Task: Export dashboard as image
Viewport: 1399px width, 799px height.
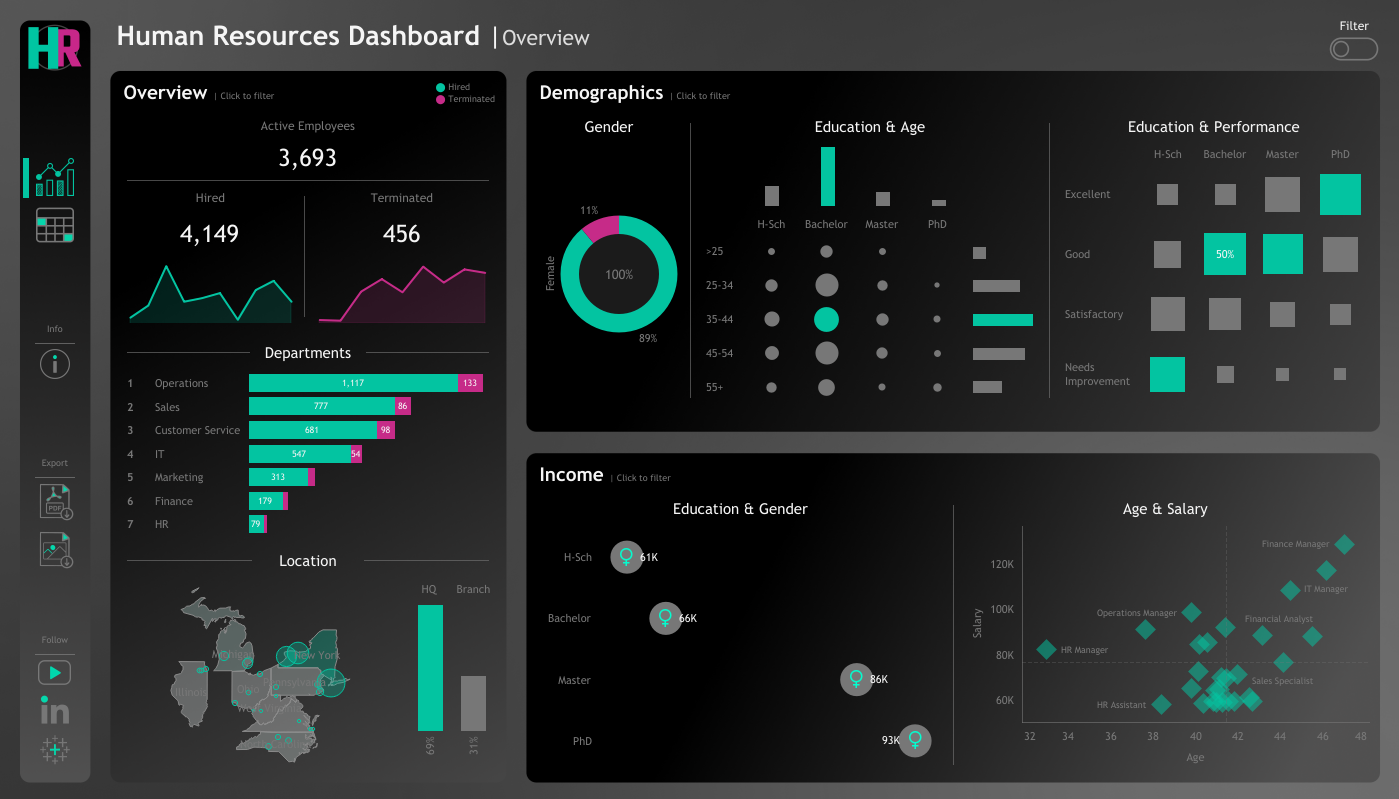Action: click(55, 549)
